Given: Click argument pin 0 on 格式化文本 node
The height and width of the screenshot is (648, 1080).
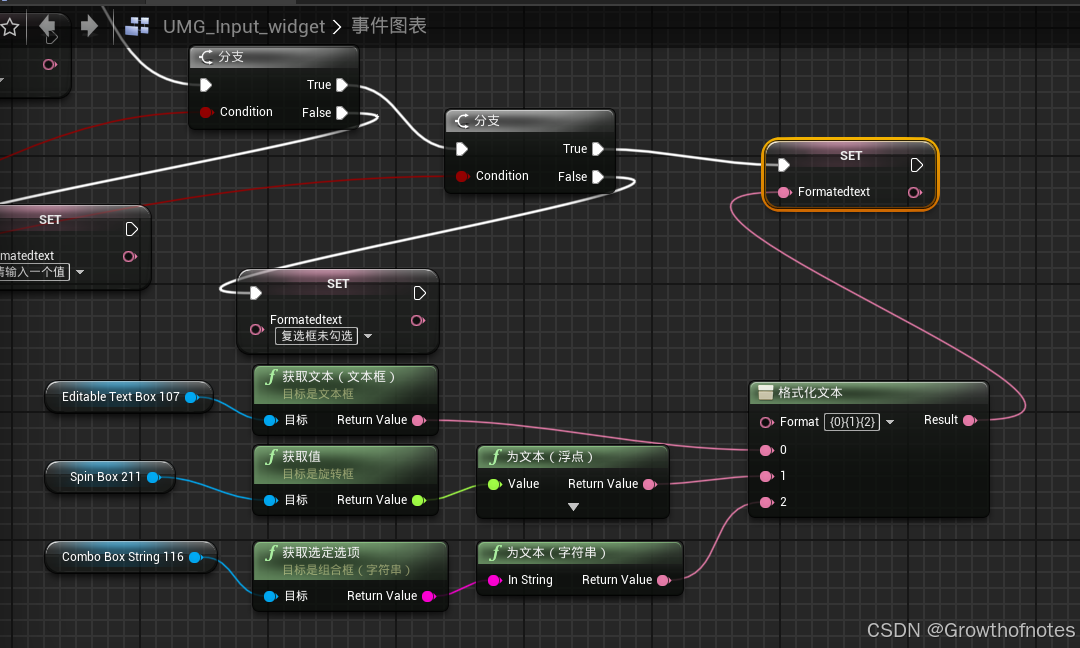Looking at the screenshot, I should coord(767,450).
